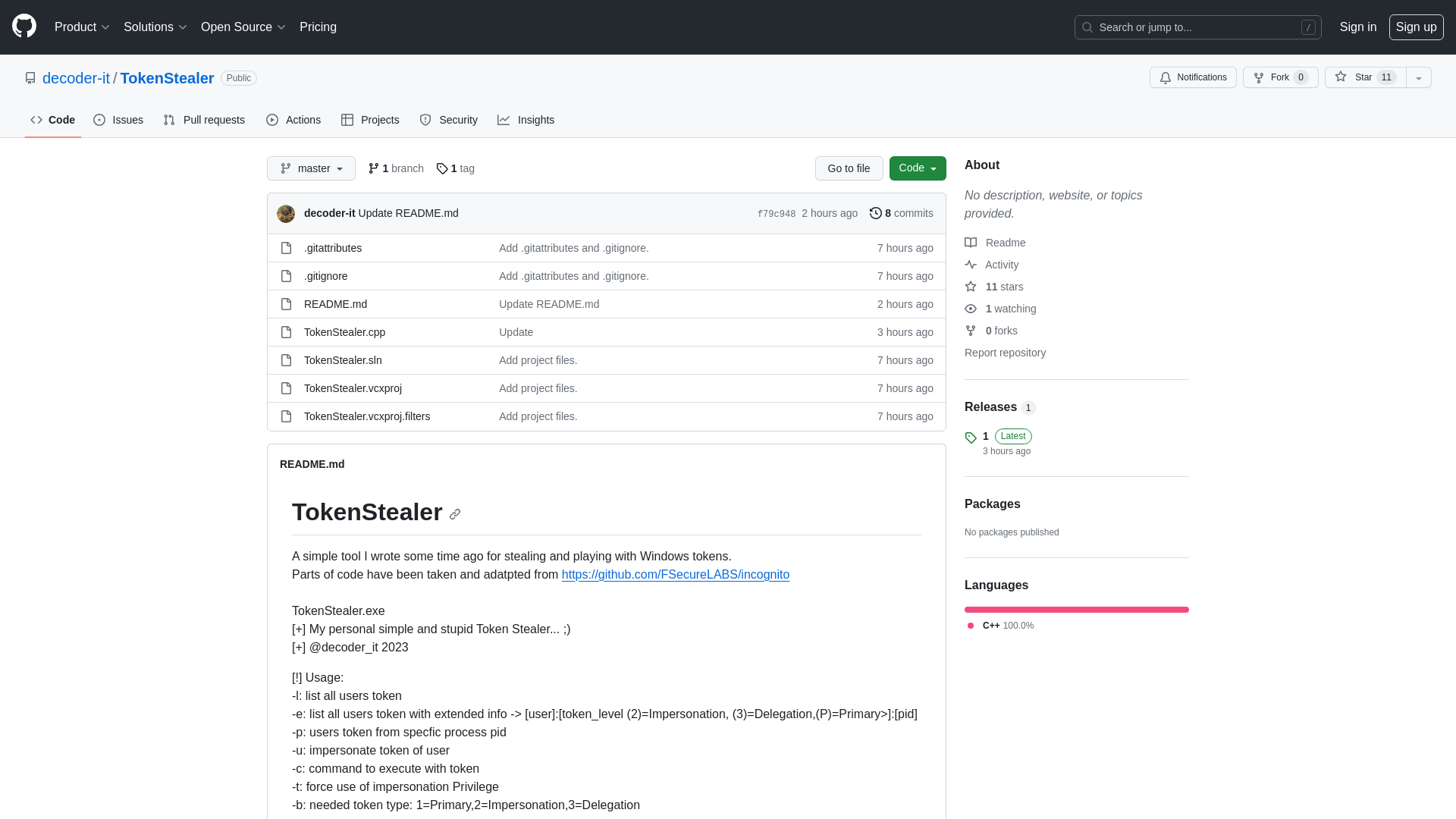This screenshot has height=819, width=1456.
Task: Open the Insights tab
Action: coord(526,120)
